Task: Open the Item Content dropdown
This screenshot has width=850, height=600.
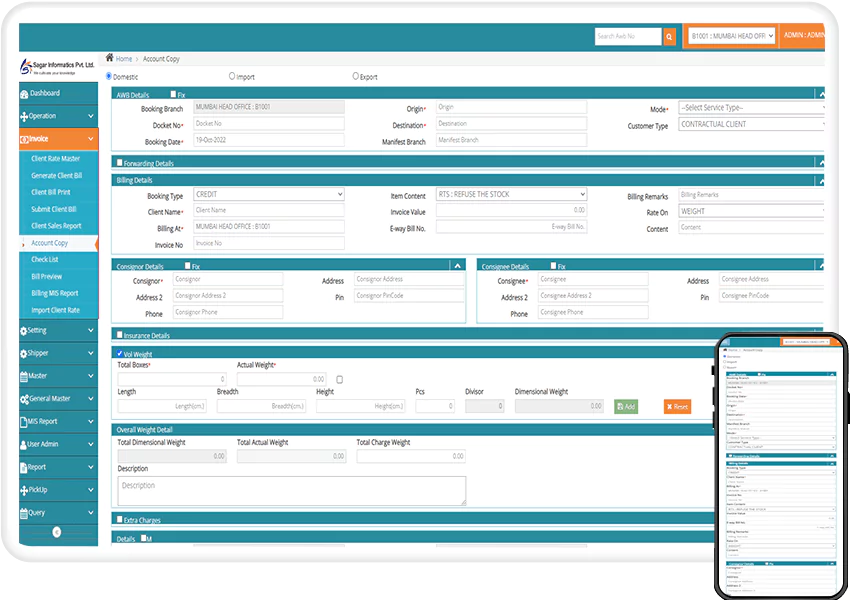Action: pos(511,194)
